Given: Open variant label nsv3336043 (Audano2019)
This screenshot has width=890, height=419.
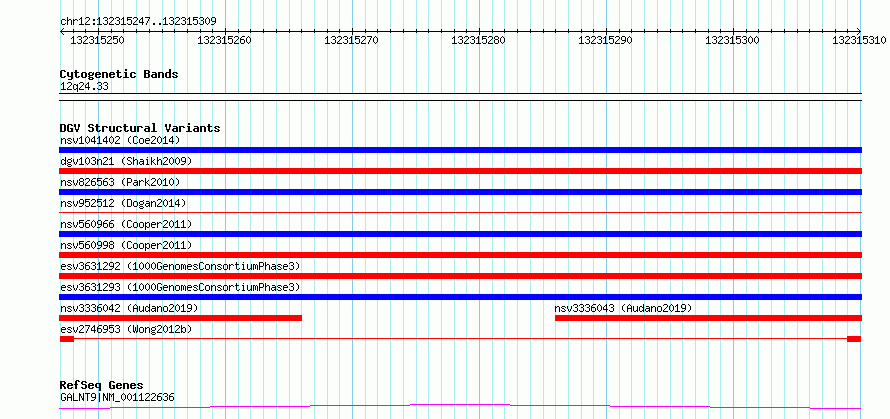Looking at the screenshot, I should [x=623, y=308].
